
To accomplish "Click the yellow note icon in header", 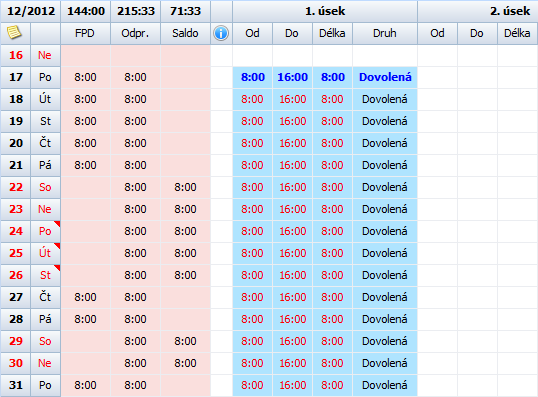I will 14,33.
